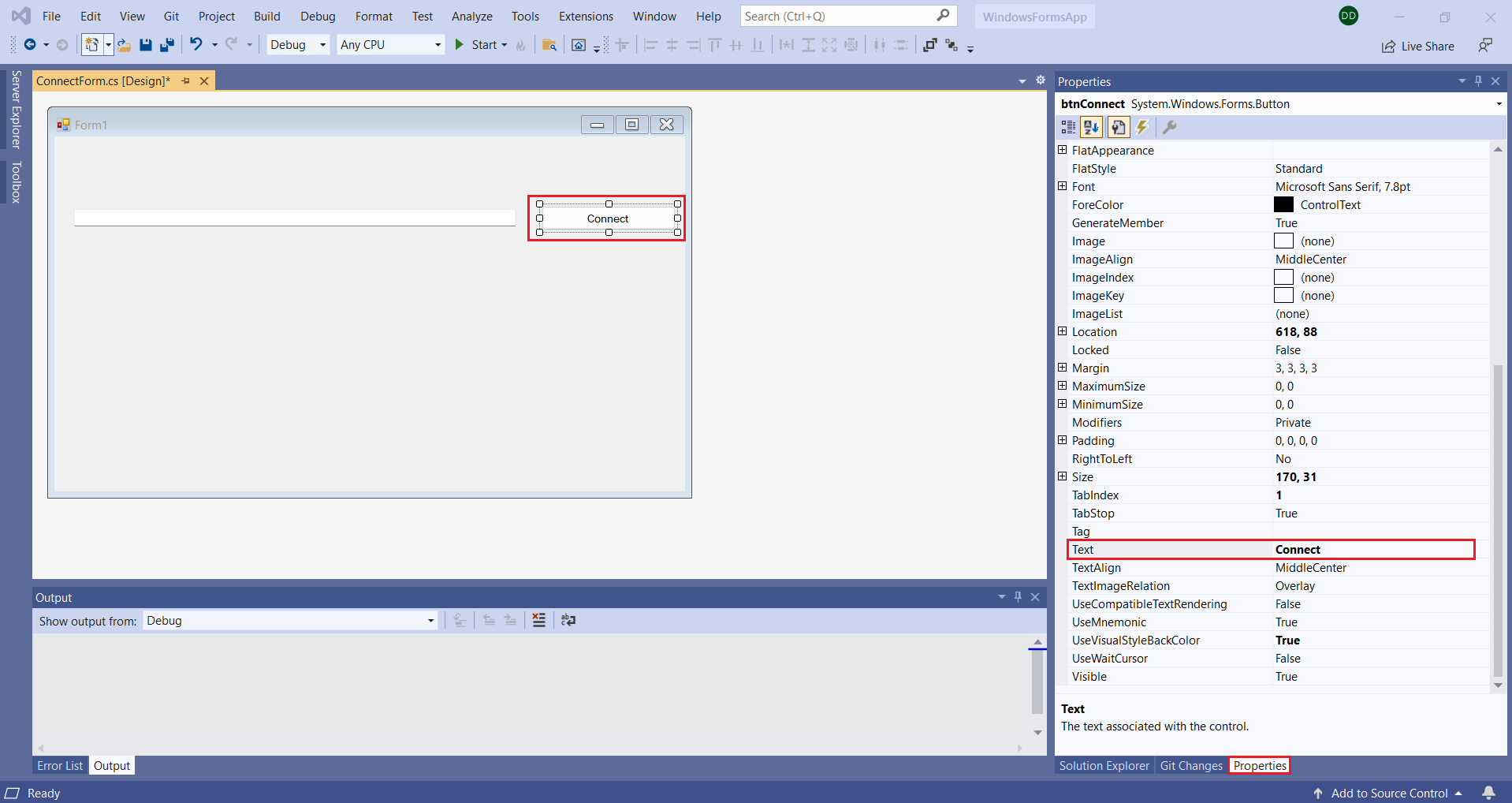The image size is (1512, 803).
Task: Toggle Categorized view in Properties panel
Action: click(x=1068, y=127)
